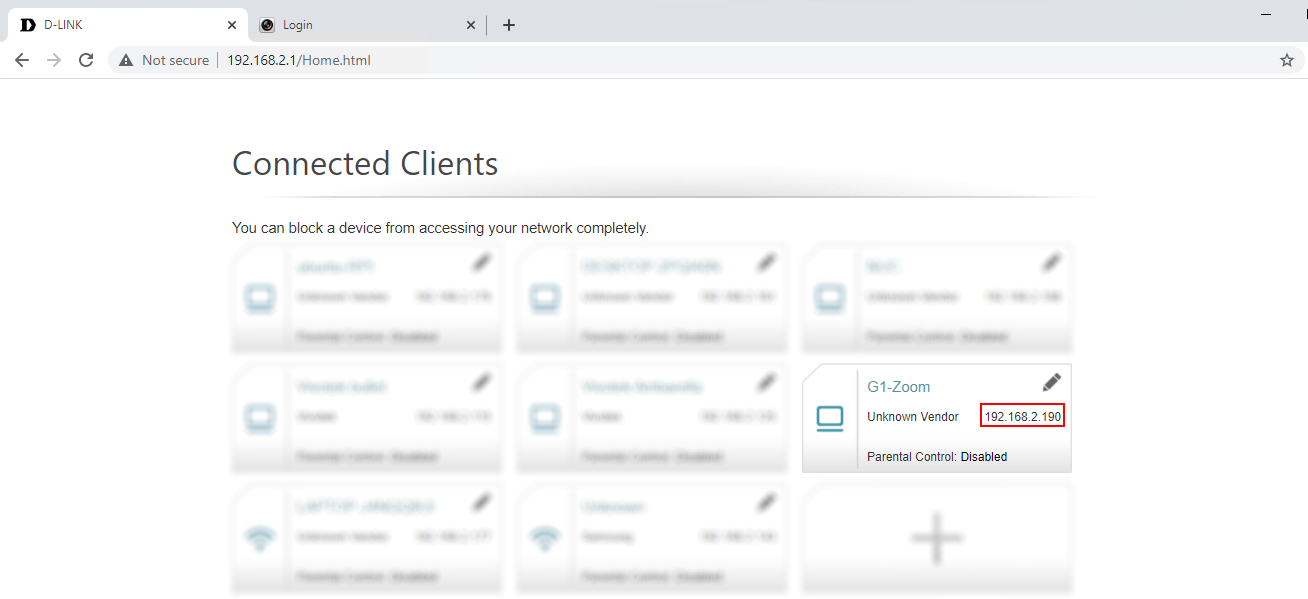Go back to the previous page
Screen dimensions: 1308x599
22,60
